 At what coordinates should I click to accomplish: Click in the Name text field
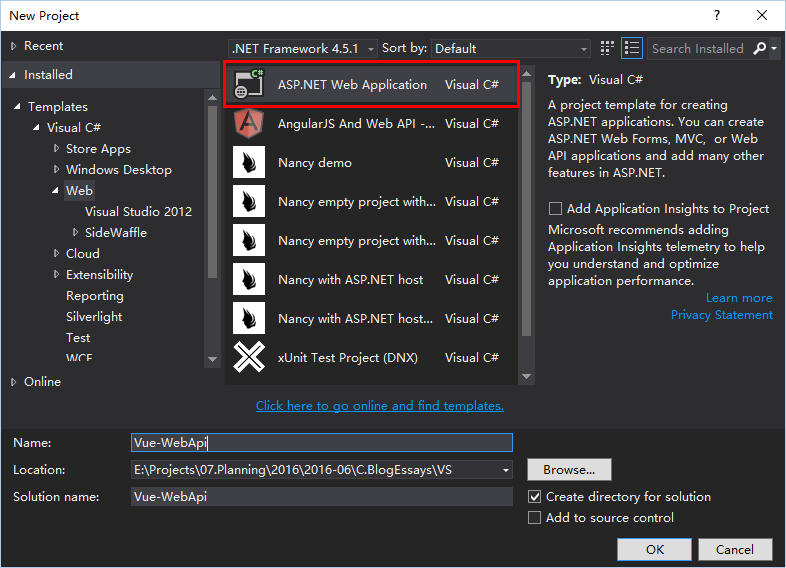322,443
